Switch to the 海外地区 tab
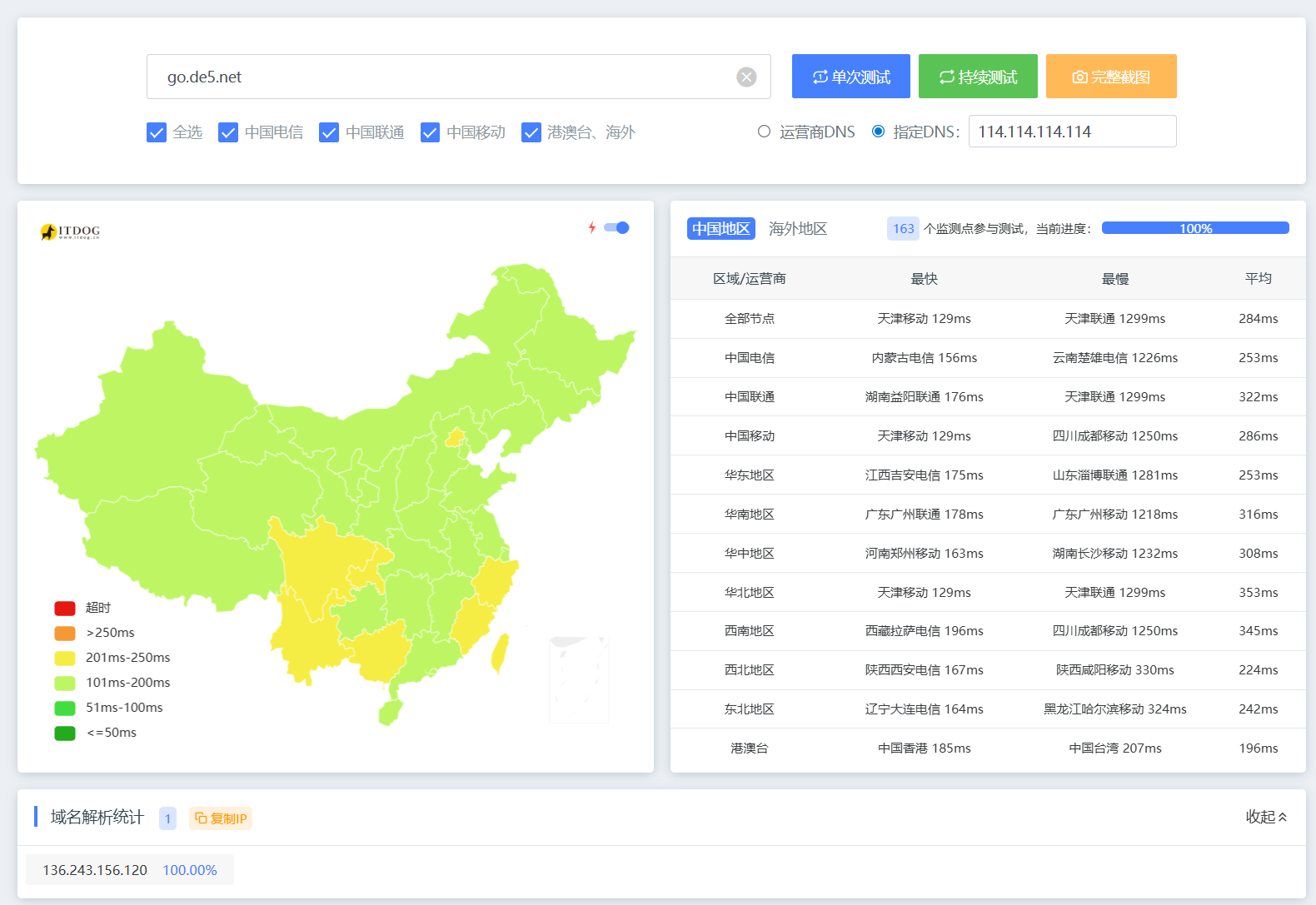 click(798, 229)
